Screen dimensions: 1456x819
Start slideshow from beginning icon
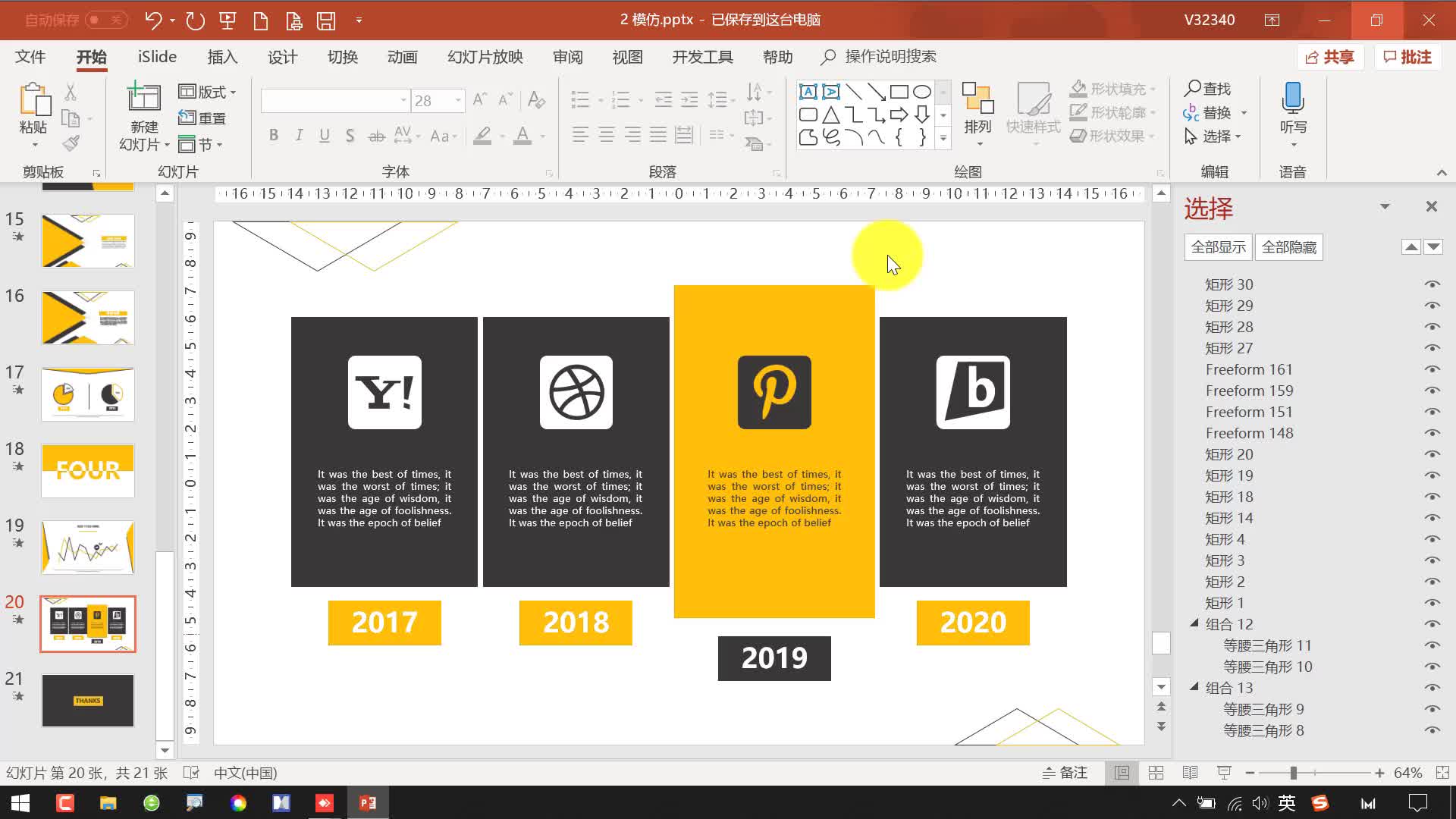[227, 20]
